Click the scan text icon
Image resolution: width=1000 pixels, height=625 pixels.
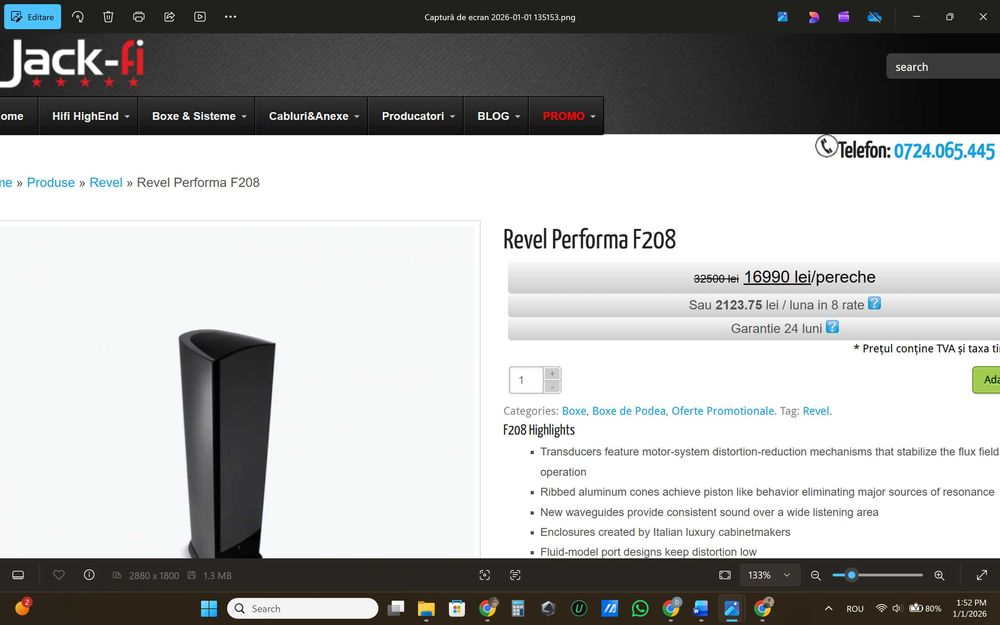[515, 575]
